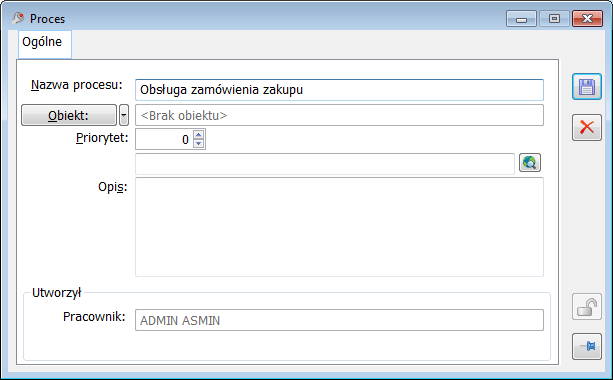The height and width of the screenshot is (380, 613).
Task: Close the Proces window
Action: pos(587,19)
